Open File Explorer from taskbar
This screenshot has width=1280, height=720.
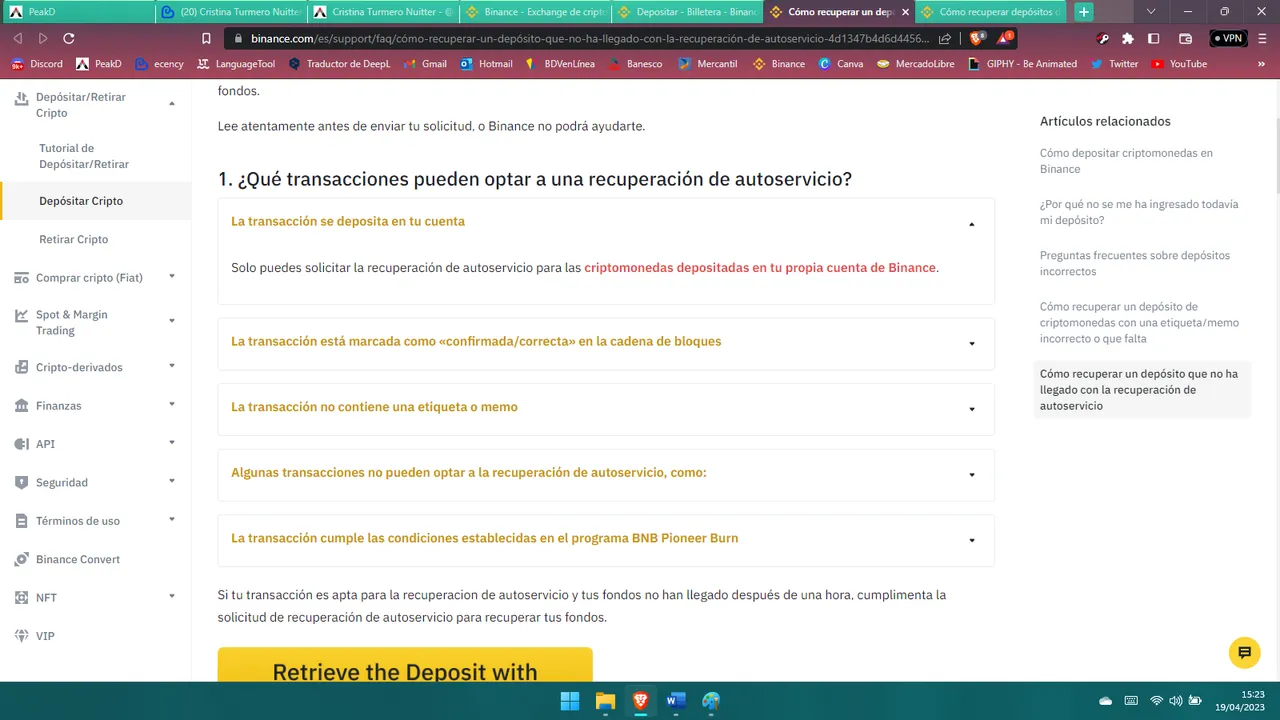pyautogui.click(x=605, y=700)
